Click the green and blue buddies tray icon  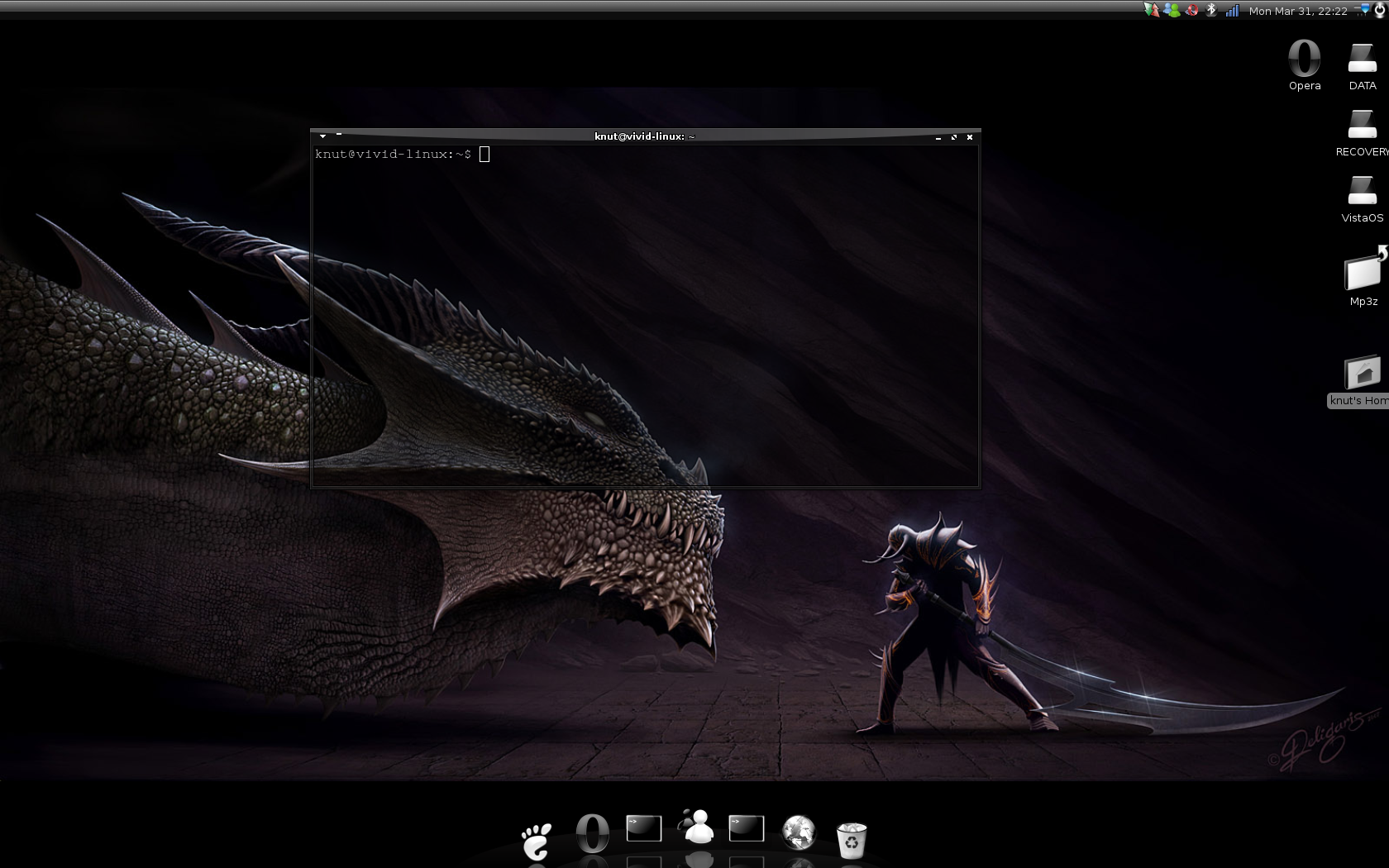(1172, 10)
